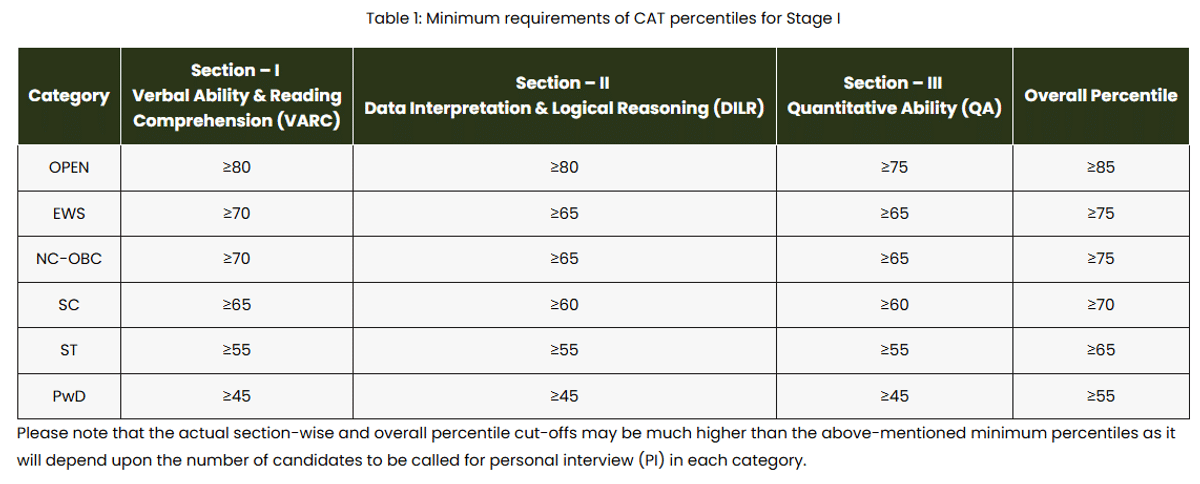1200x484 pixels.
Task: Select the Section – III Quantitative Ability header
Action: (893, 96)
